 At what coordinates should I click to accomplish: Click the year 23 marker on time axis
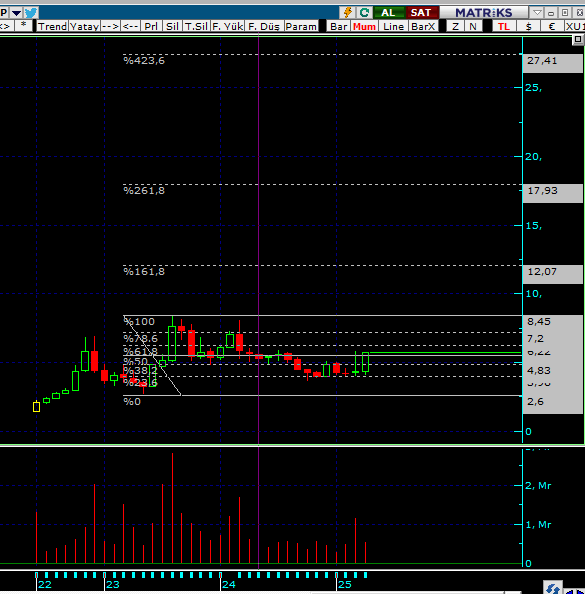(113, 585)
